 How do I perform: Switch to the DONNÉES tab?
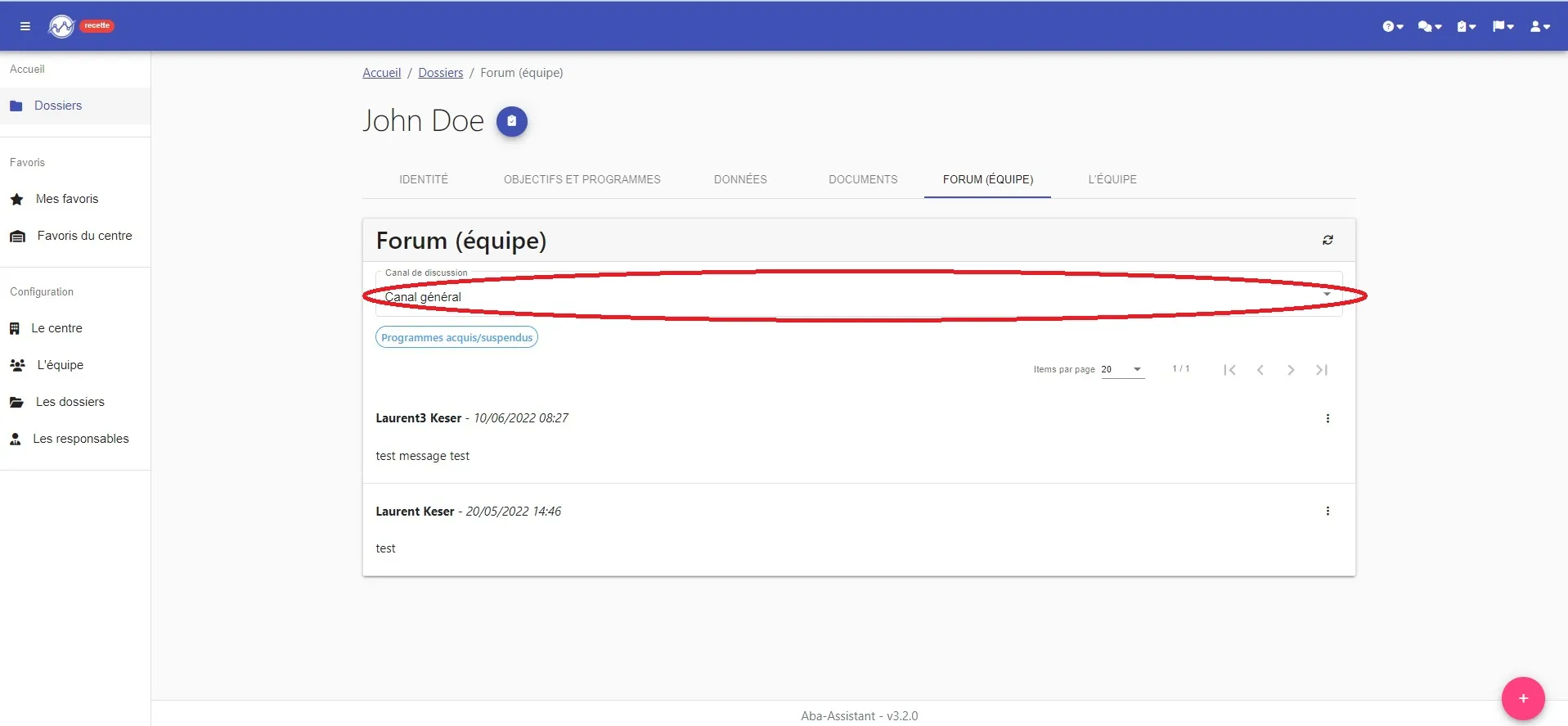pyautogui.click(x=740, y=179)
